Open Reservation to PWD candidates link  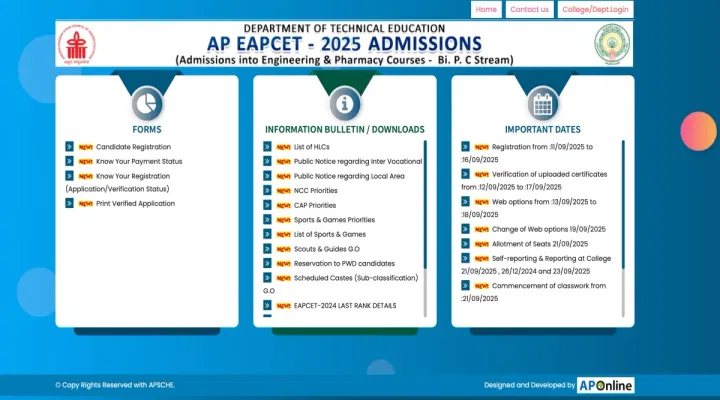tap(341, 263)
